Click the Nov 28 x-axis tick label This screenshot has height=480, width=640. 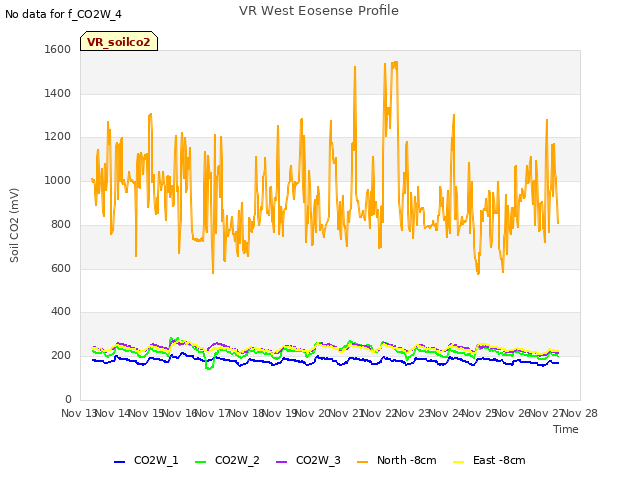(580, 413)
